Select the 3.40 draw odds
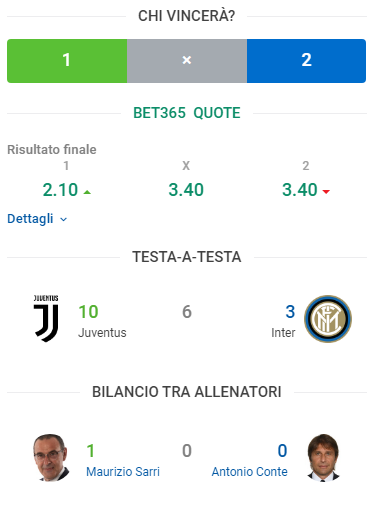Viewport: 377px width, 505px height. coord(186,190)
